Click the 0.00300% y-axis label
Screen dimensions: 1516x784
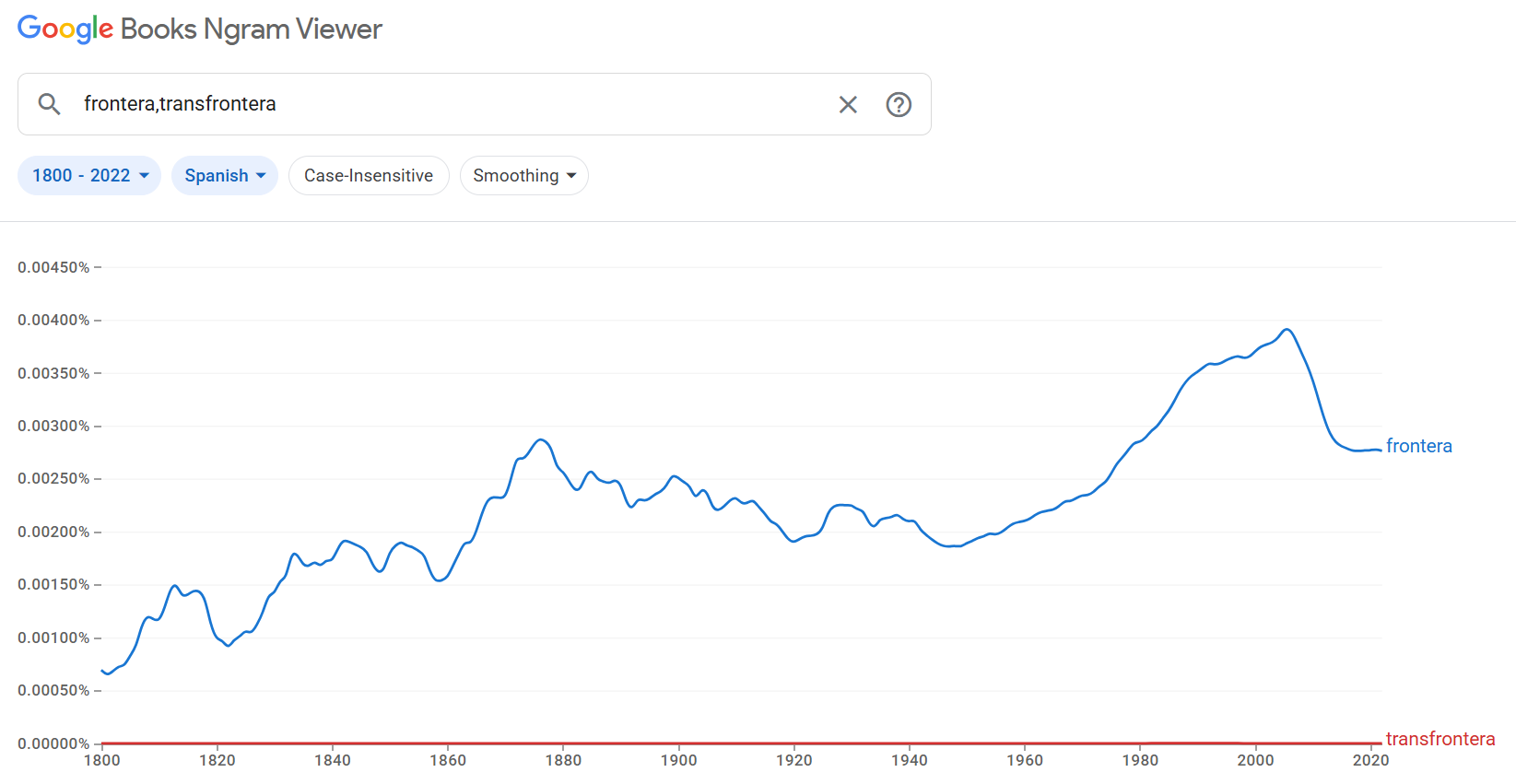[53, 426]
